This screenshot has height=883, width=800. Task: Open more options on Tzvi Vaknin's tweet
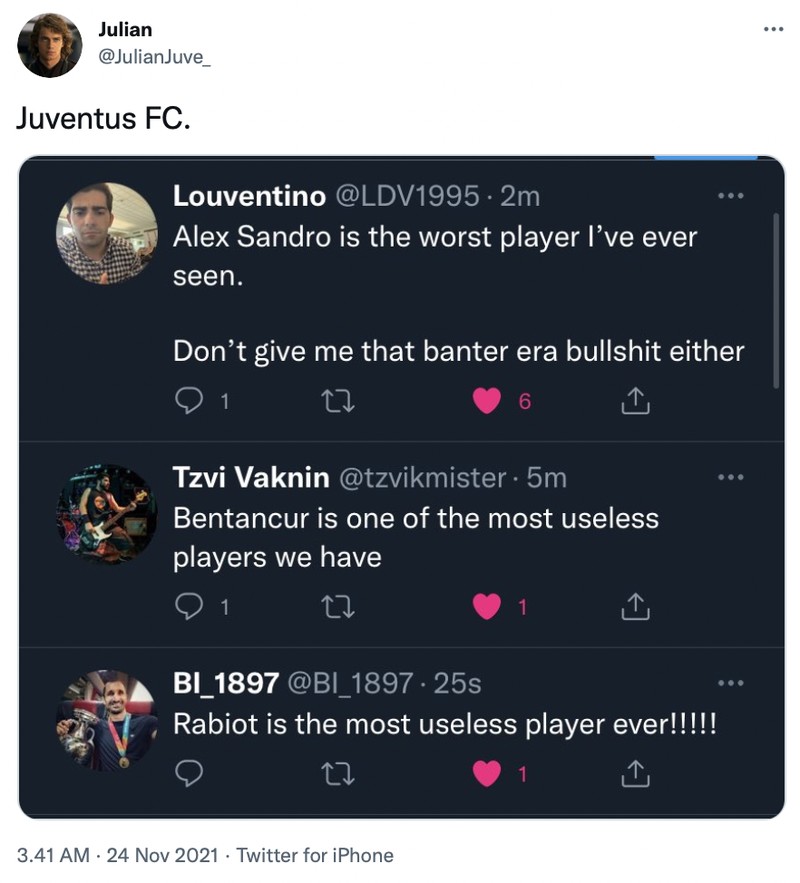pyautogui.click(x=731, y=478)
